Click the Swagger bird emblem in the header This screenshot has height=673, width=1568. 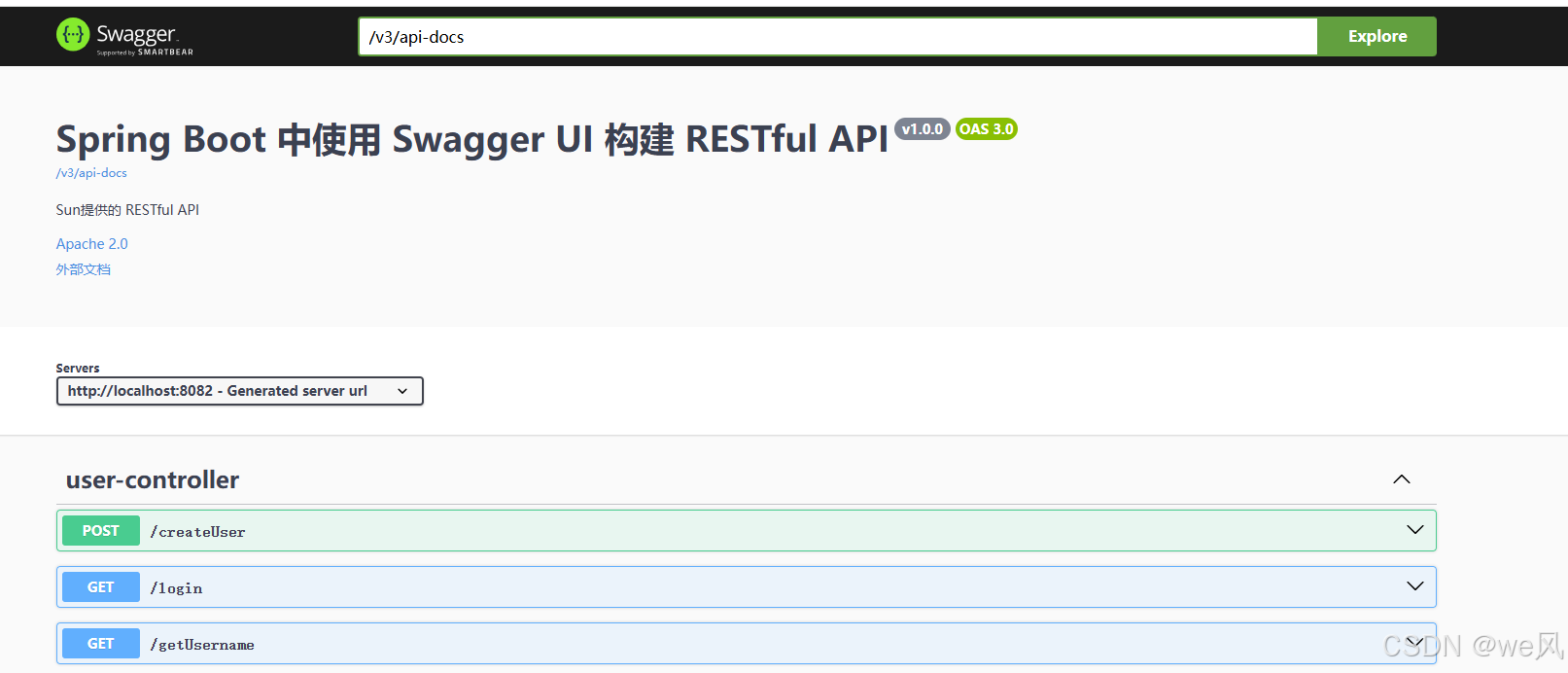[72, 35]
